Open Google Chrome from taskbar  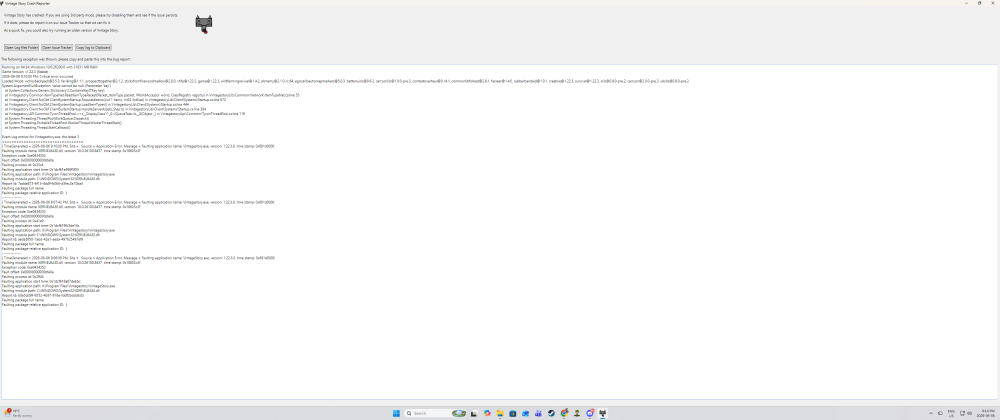pyautogui.click(x=564, y=413)
